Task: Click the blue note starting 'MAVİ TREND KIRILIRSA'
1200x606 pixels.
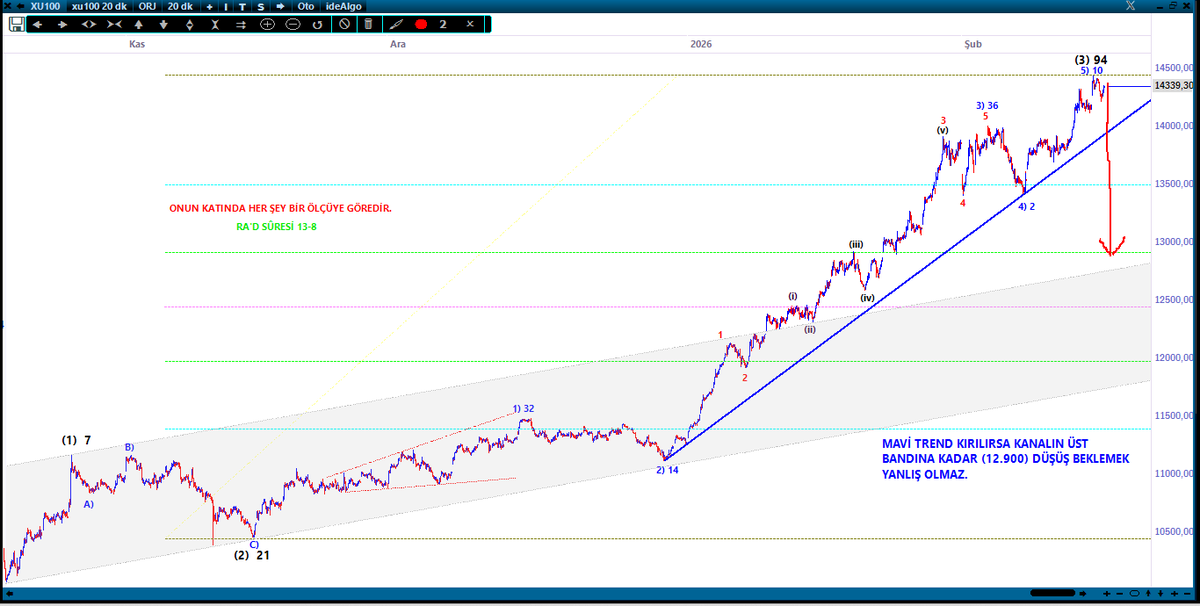Action: pyautogui.click(x=1006, y=459)
